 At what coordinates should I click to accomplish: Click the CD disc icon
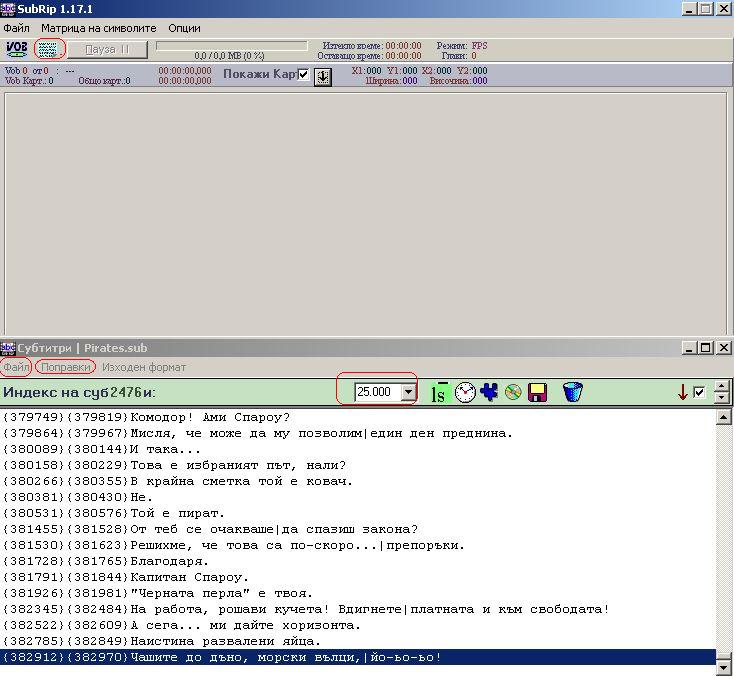[x=513, y=392]
